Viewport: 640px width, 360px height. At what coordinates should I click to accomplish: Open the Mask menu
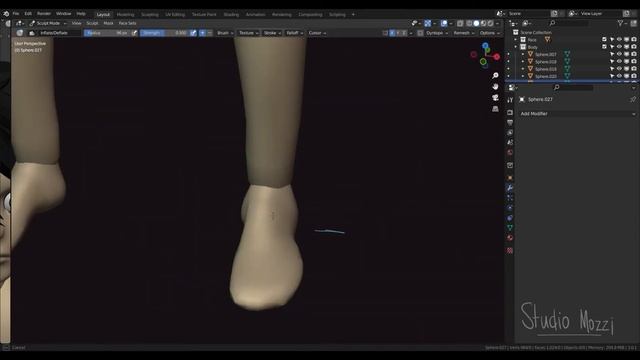108,23
